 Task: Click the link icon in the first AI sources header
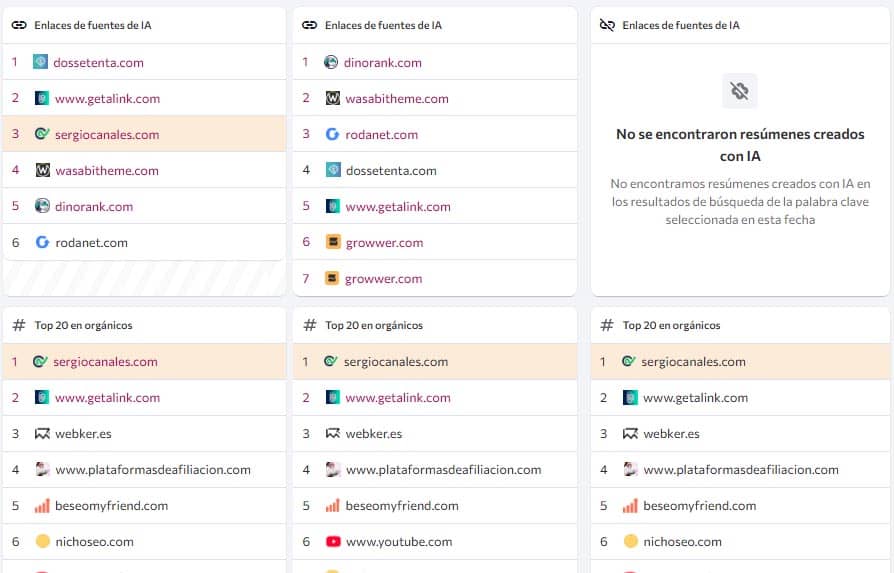19,25
